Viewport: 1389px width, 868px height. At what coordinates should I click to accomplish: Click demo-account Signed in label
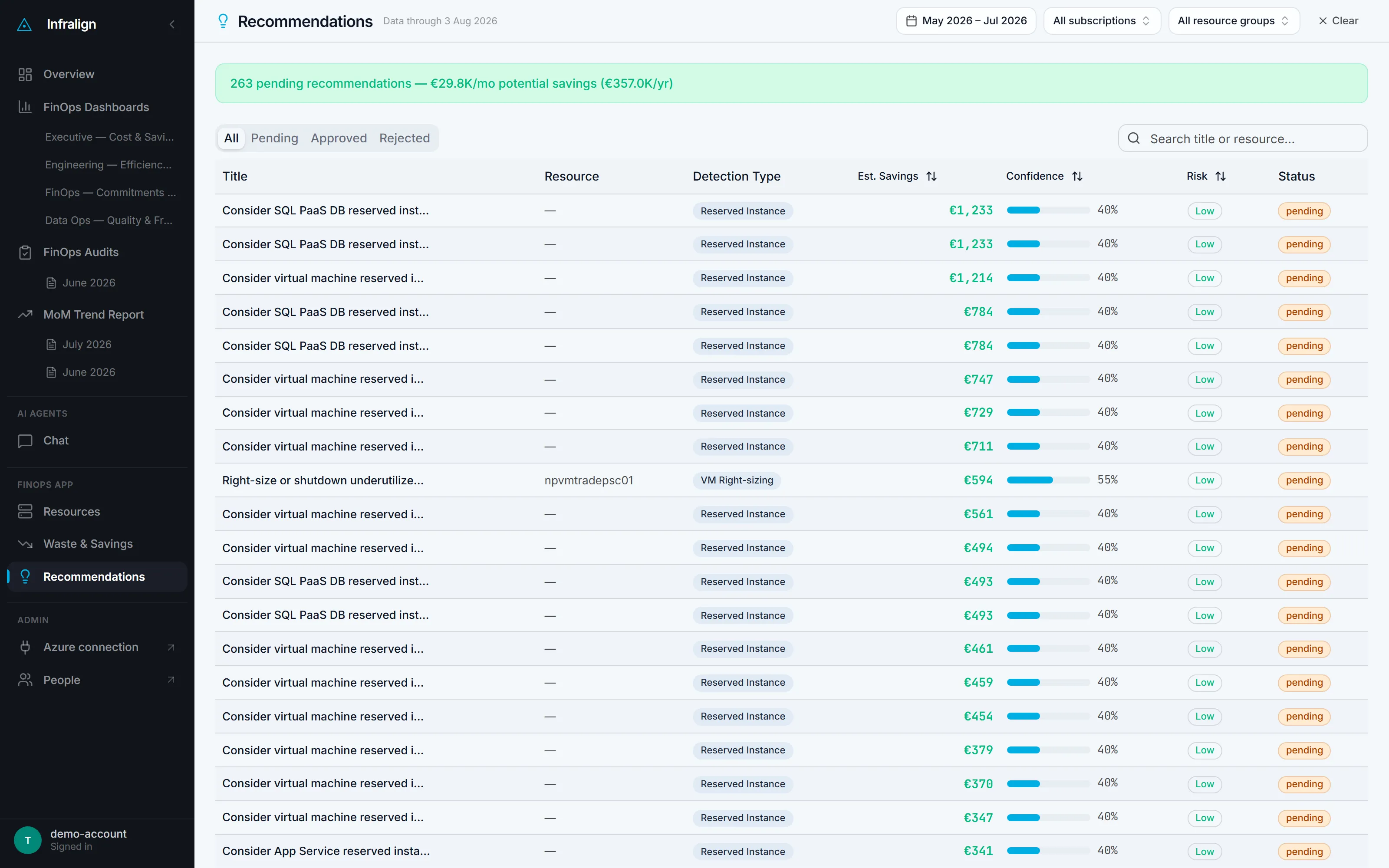click(x=71, y=846)
